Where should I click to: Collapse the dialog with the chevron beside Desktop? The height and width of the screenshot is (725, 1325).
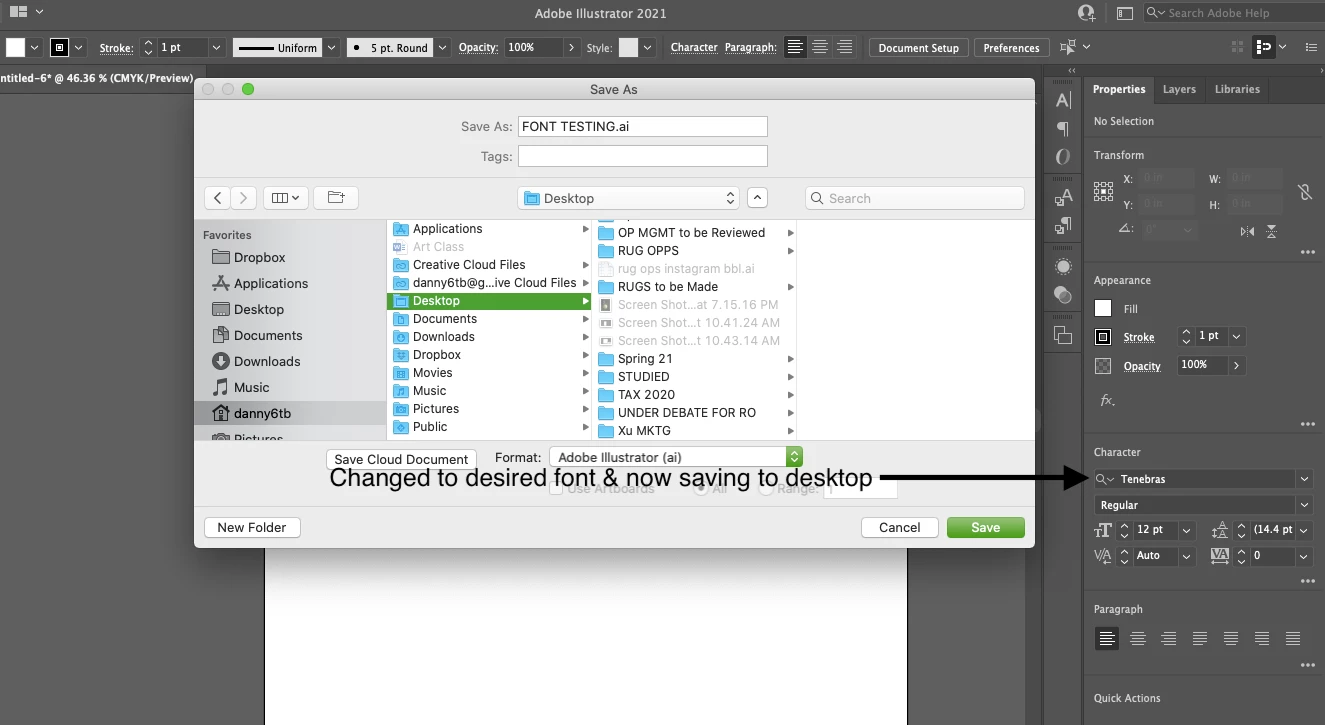point(758,198)
